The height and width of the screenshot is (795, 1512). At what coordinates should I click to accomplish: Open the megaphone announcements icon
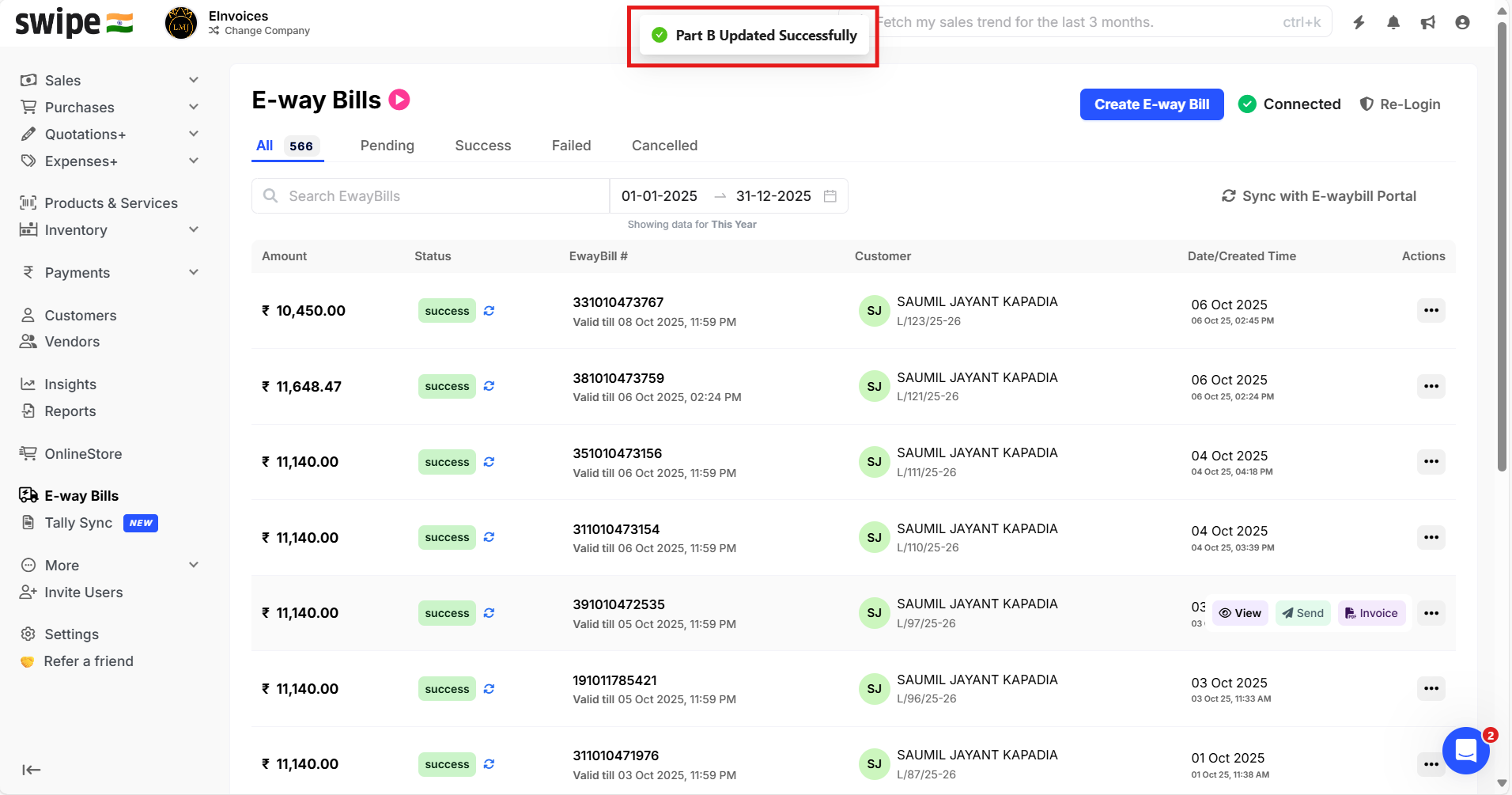click(x=1427, y=23)
